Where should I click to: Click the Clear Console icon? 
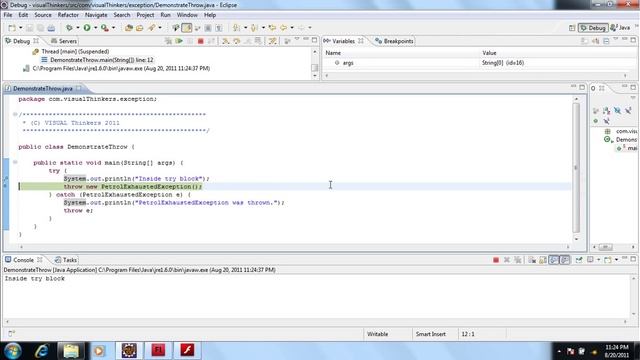[532, 260]
